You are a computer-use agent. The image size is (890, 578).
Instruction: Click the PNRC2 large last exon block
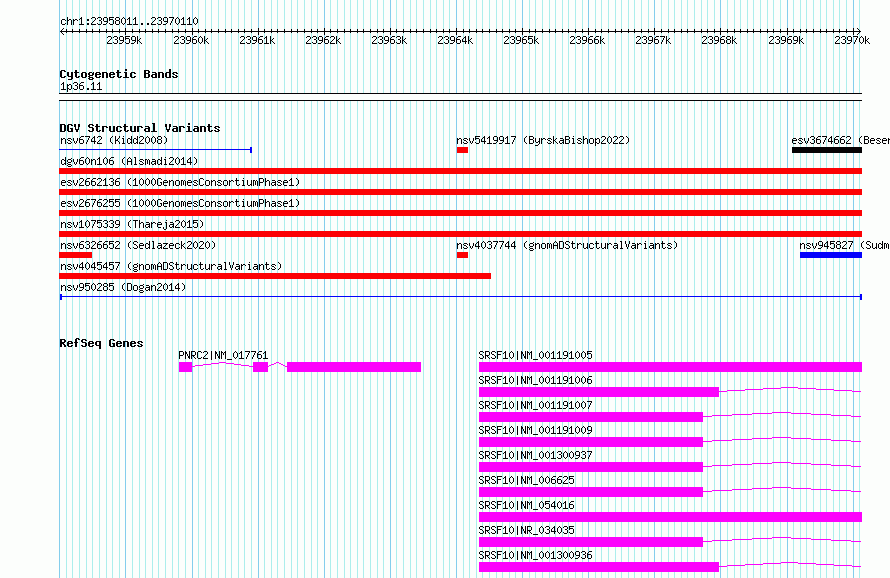click(x=354, y=367)
